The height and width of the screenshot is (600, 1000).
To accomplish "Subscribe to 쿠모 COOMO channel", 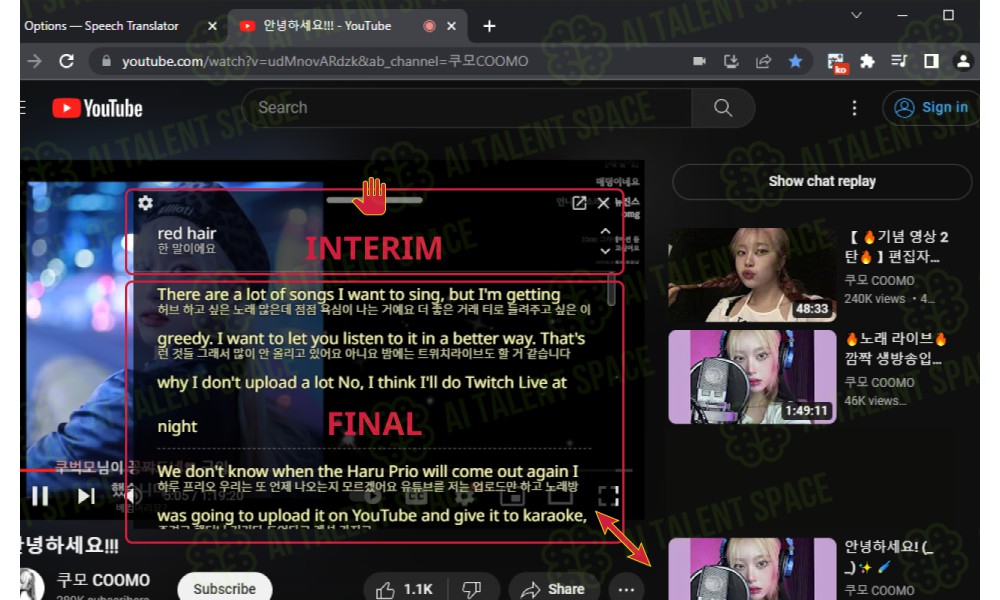I will pyautogui.click(x=224, y=589).
